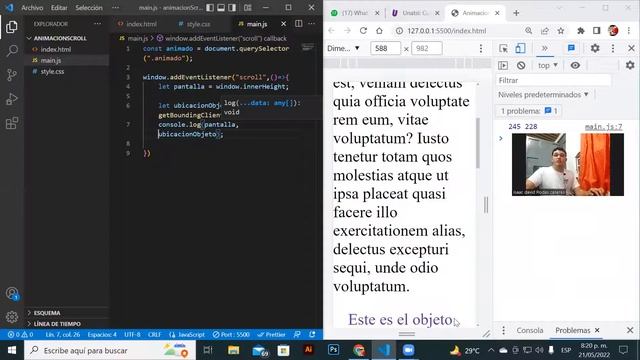The width and height of the screenshot is (640, 360).
Task: Open the Accounts menu in activity bar
Action: (x=12, y=293)
